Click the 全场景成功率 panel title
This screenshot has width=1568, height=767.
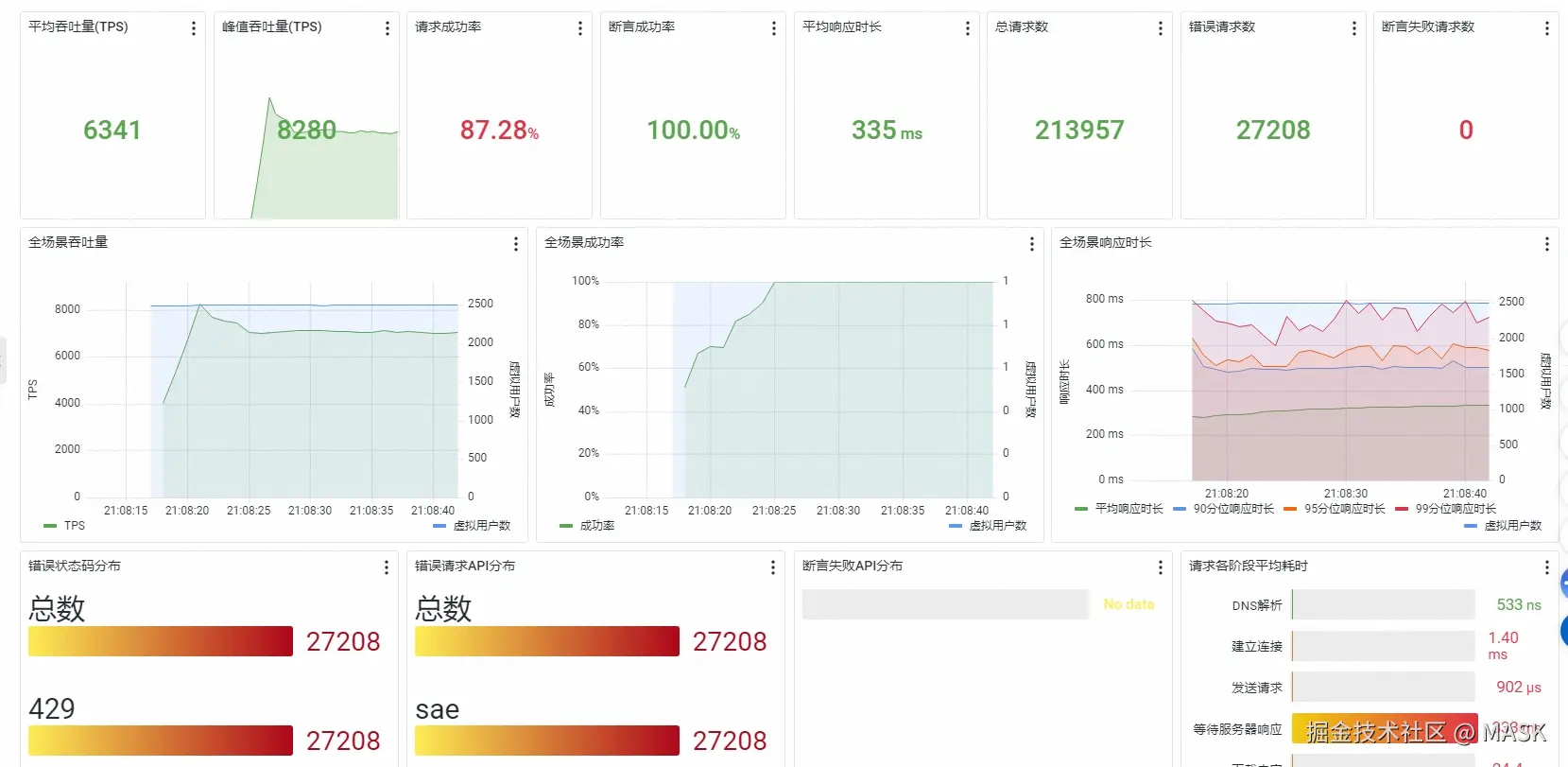[584, 242]
